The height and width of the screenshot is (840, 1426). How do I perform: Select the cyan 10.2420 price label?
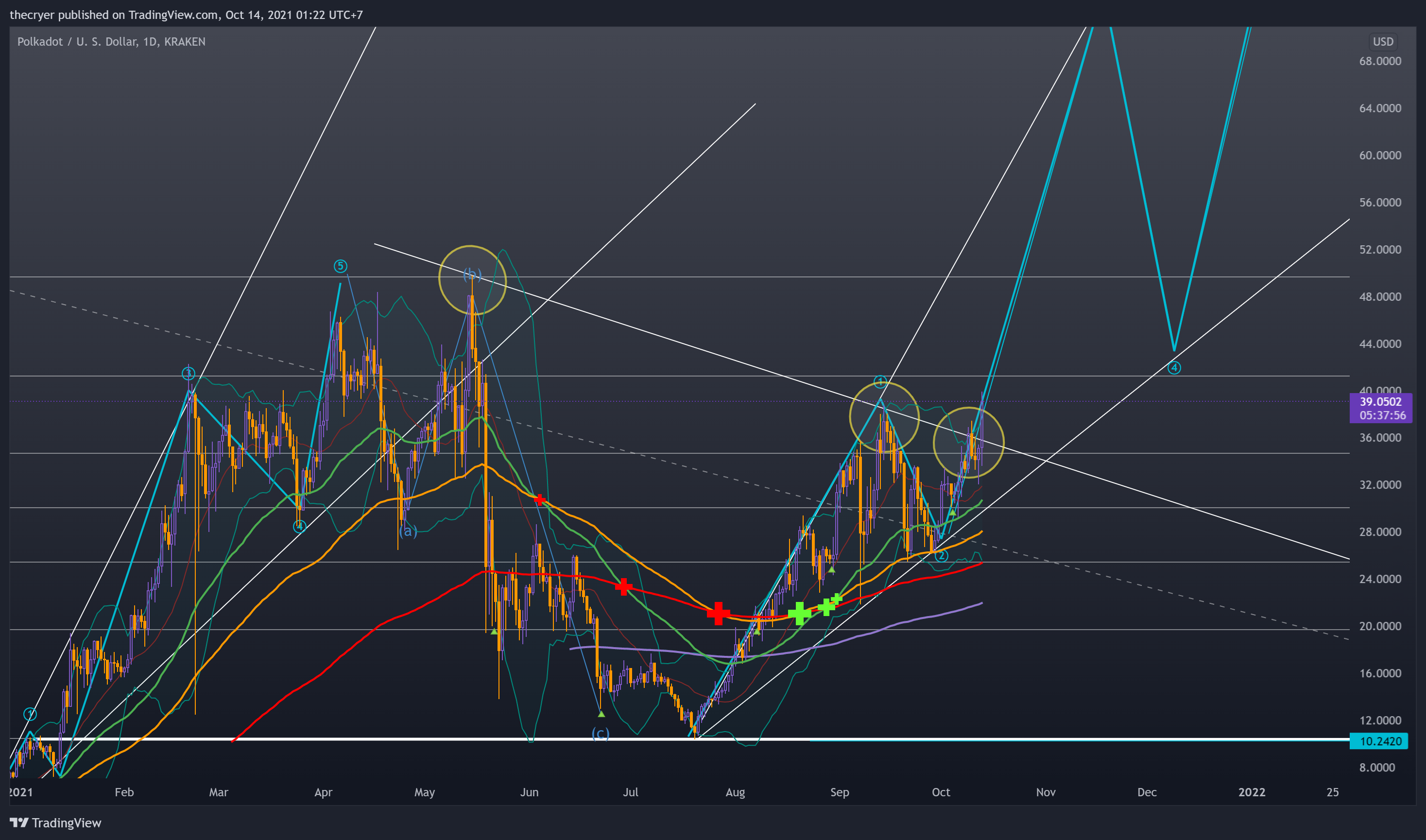coord(1378,741)
